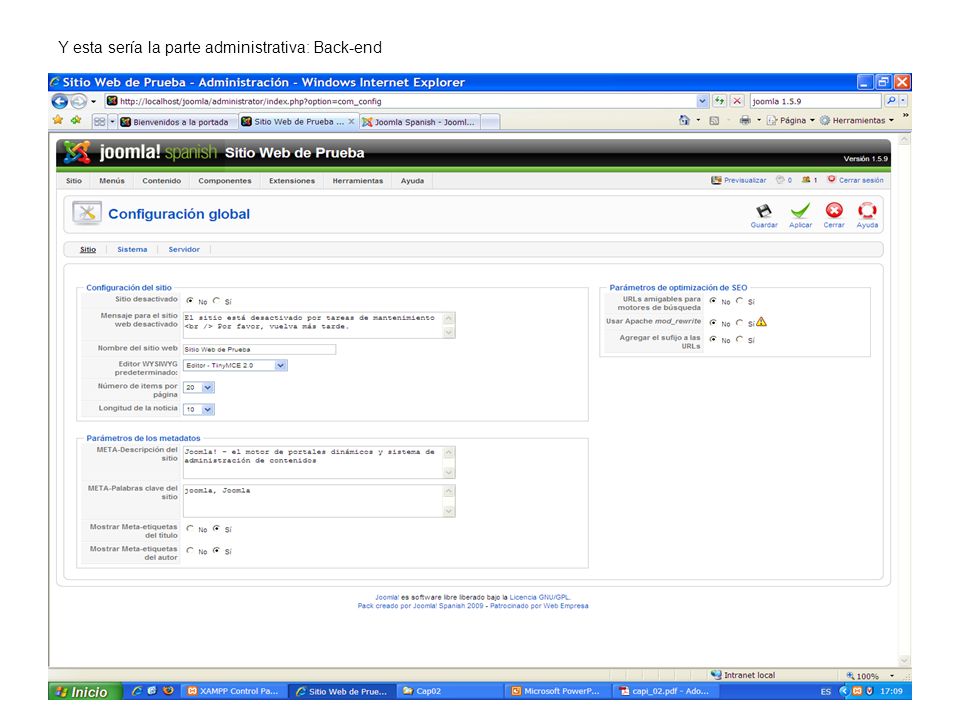Viewport: 960px width, 720px height.
Task: Open the Extensiones menu
Action: point(291,181)
